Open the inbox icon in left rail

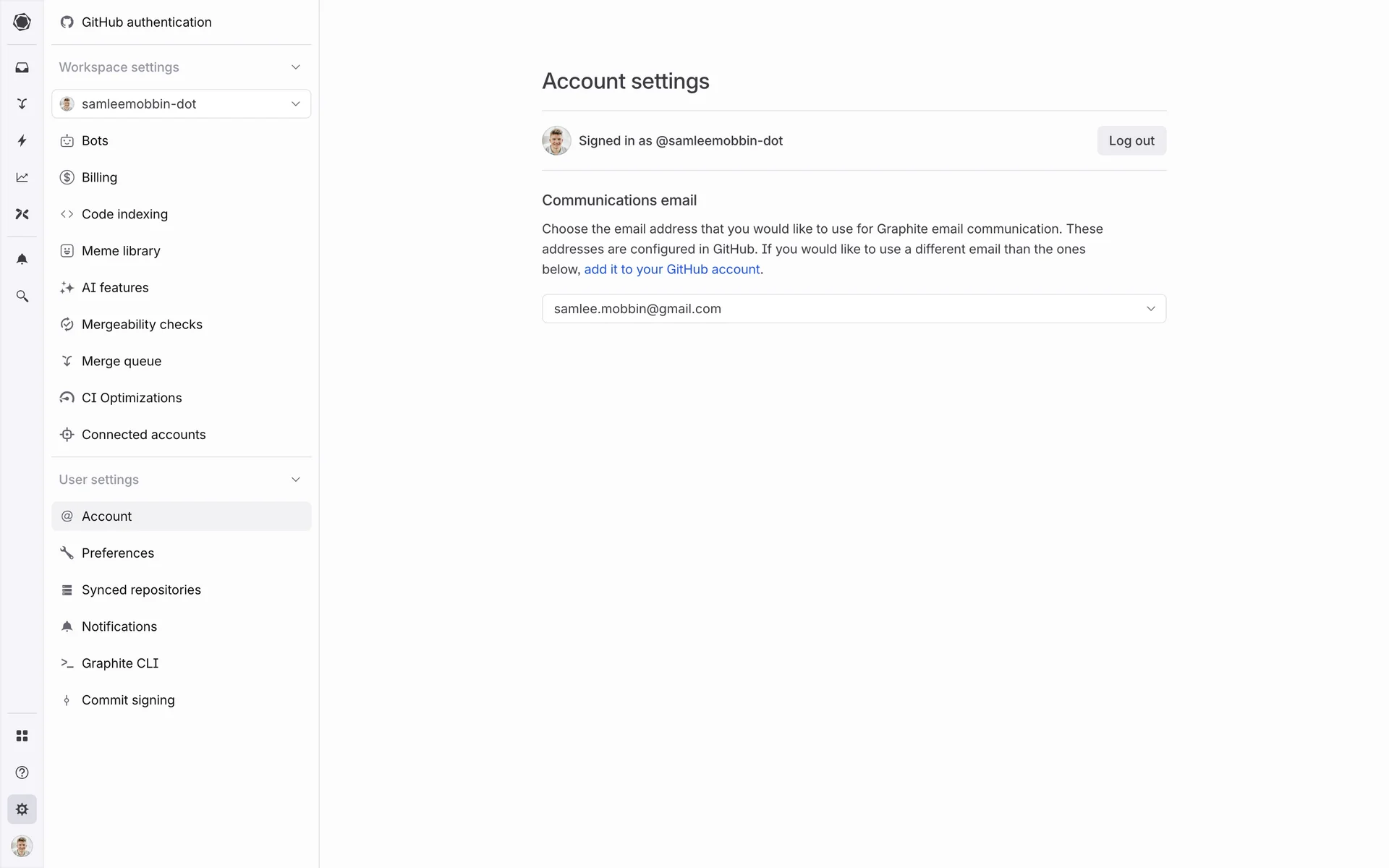tap(22, 67)
